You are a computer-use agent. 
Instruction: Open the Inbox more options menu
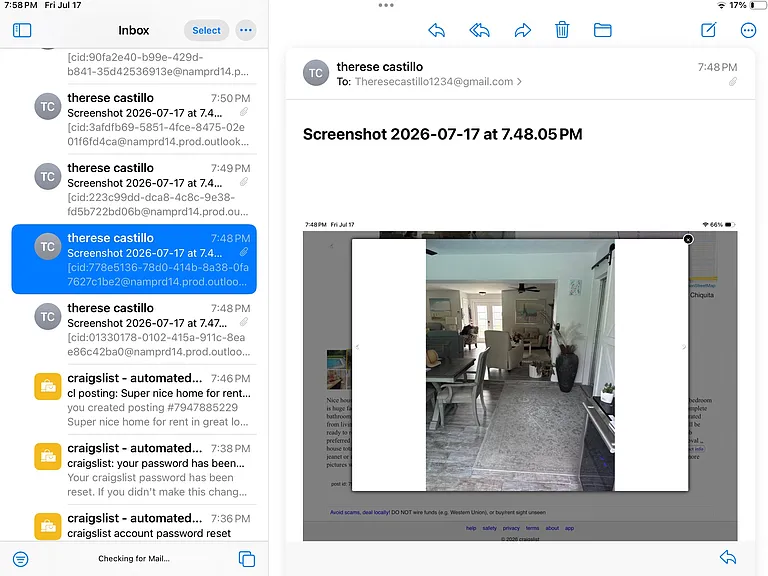(x=246, y=30)
